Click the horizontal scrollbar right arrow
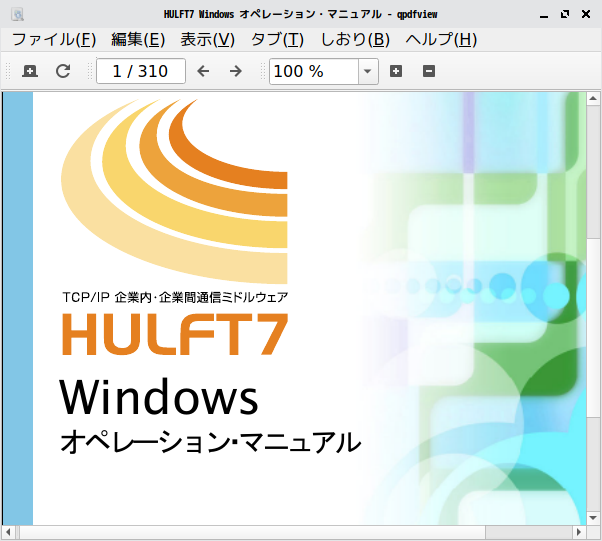The image size is (602, 541). tap(579, 533)
